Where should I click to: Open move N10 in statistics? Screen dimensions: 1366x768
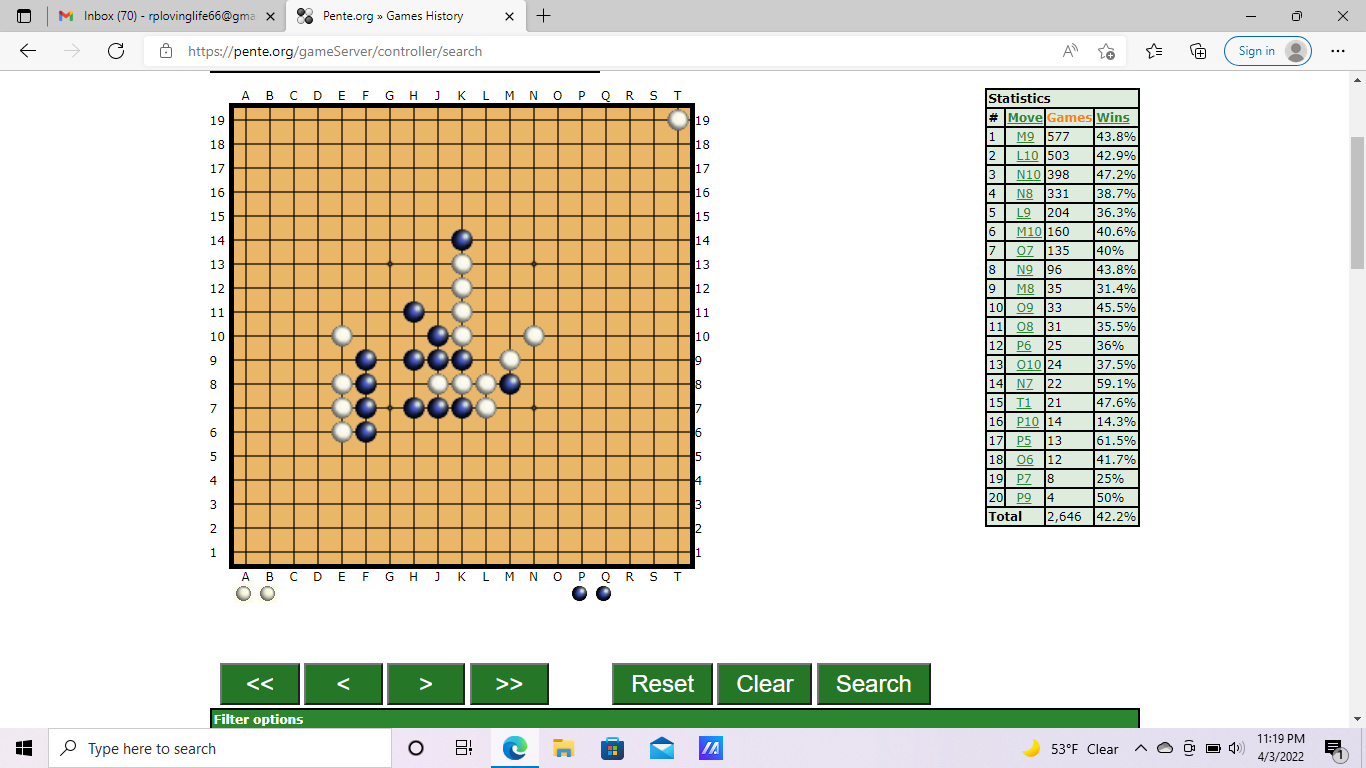pos(1028,174)
